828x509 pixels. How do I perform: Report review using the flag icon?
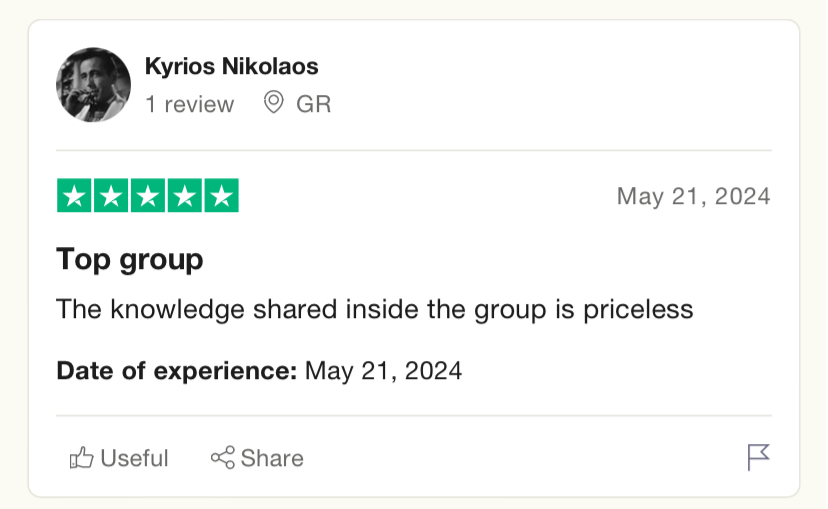pos(758,457)
